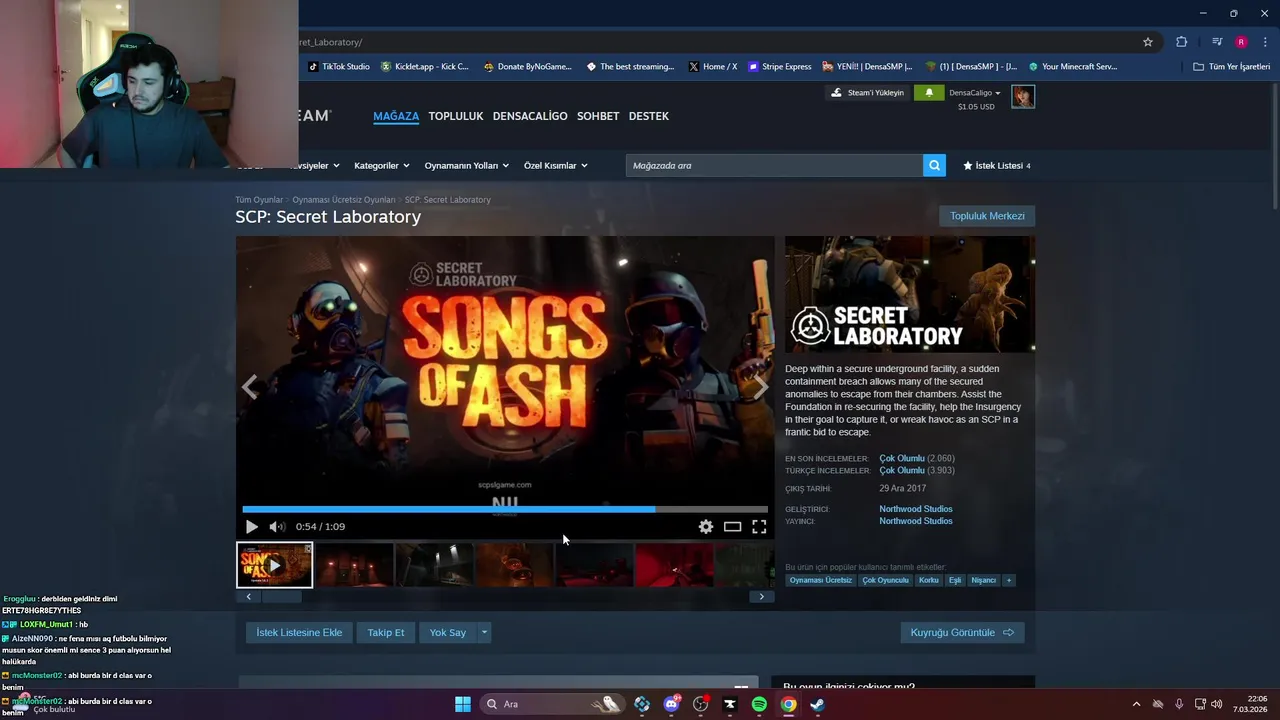The width and height of the screenshot is (1280, 720).
Task: Open the SOHBET tab
Action: (x=598, y=116)
